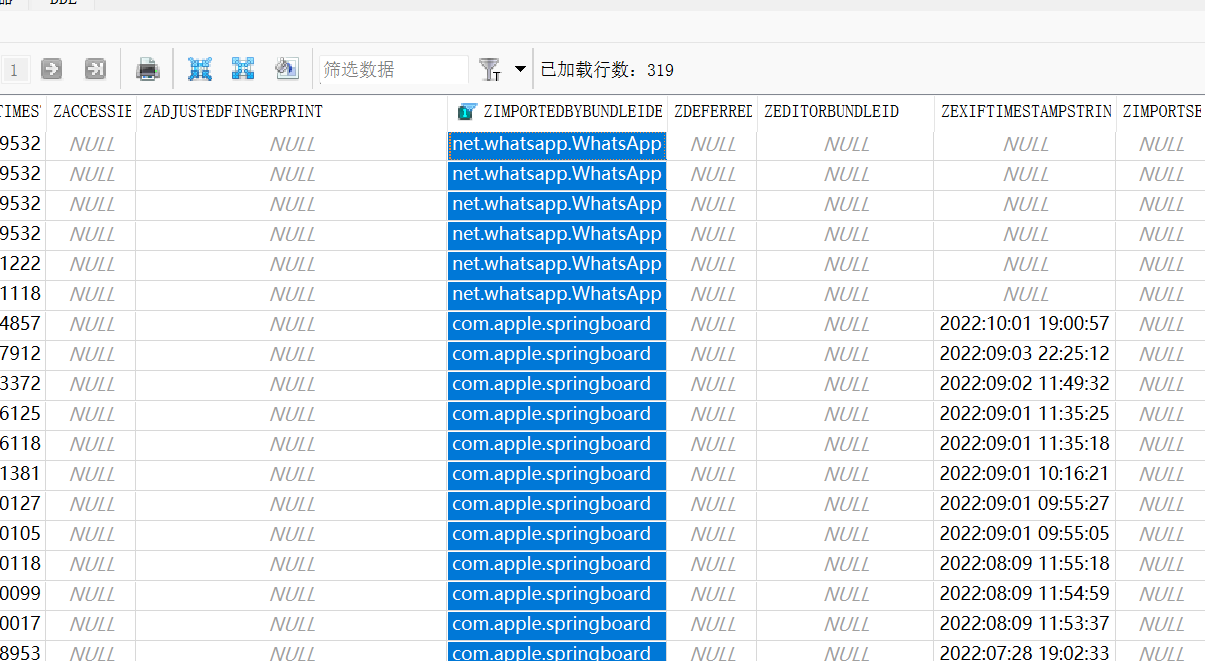Screen dimensions: 1205x661
Task: Select timestamp cell 2022:09:02 11:49:32
Action: [1025, 384]
